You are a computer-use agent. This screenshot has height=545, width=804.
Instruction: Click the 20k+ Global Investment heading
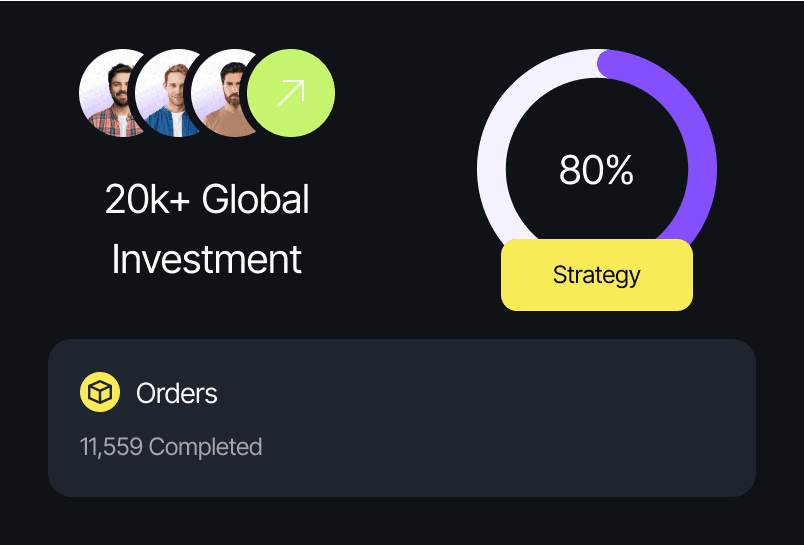pyautogui.click(x=207, y=230)
